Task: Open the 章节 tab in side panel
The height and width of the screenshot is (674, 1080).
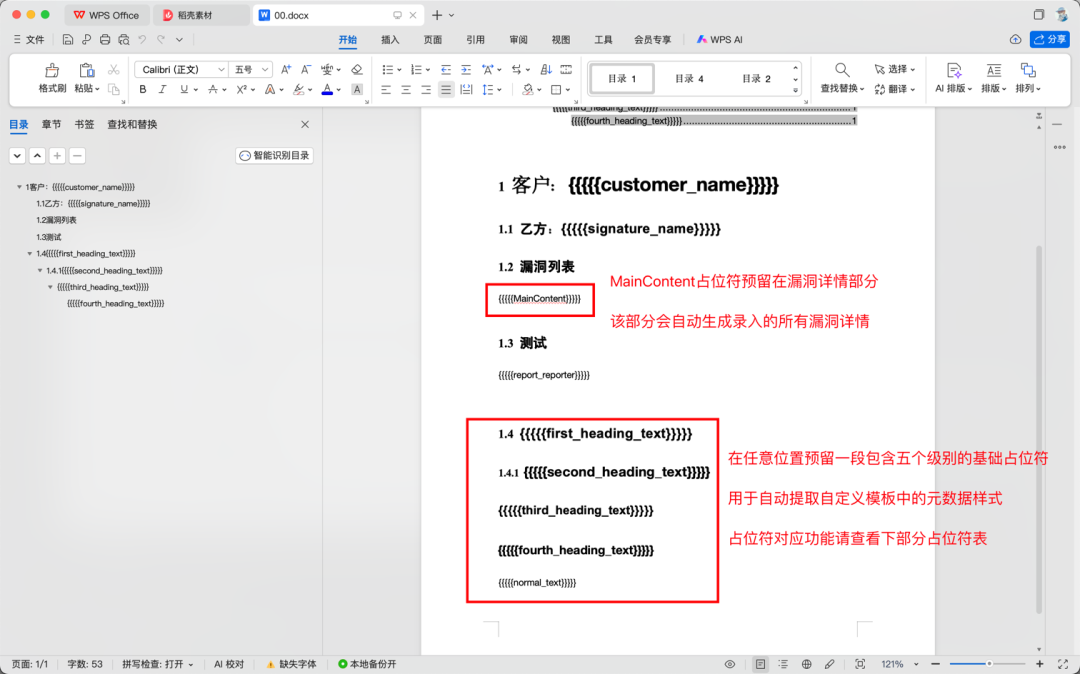Action: point(51,125)
